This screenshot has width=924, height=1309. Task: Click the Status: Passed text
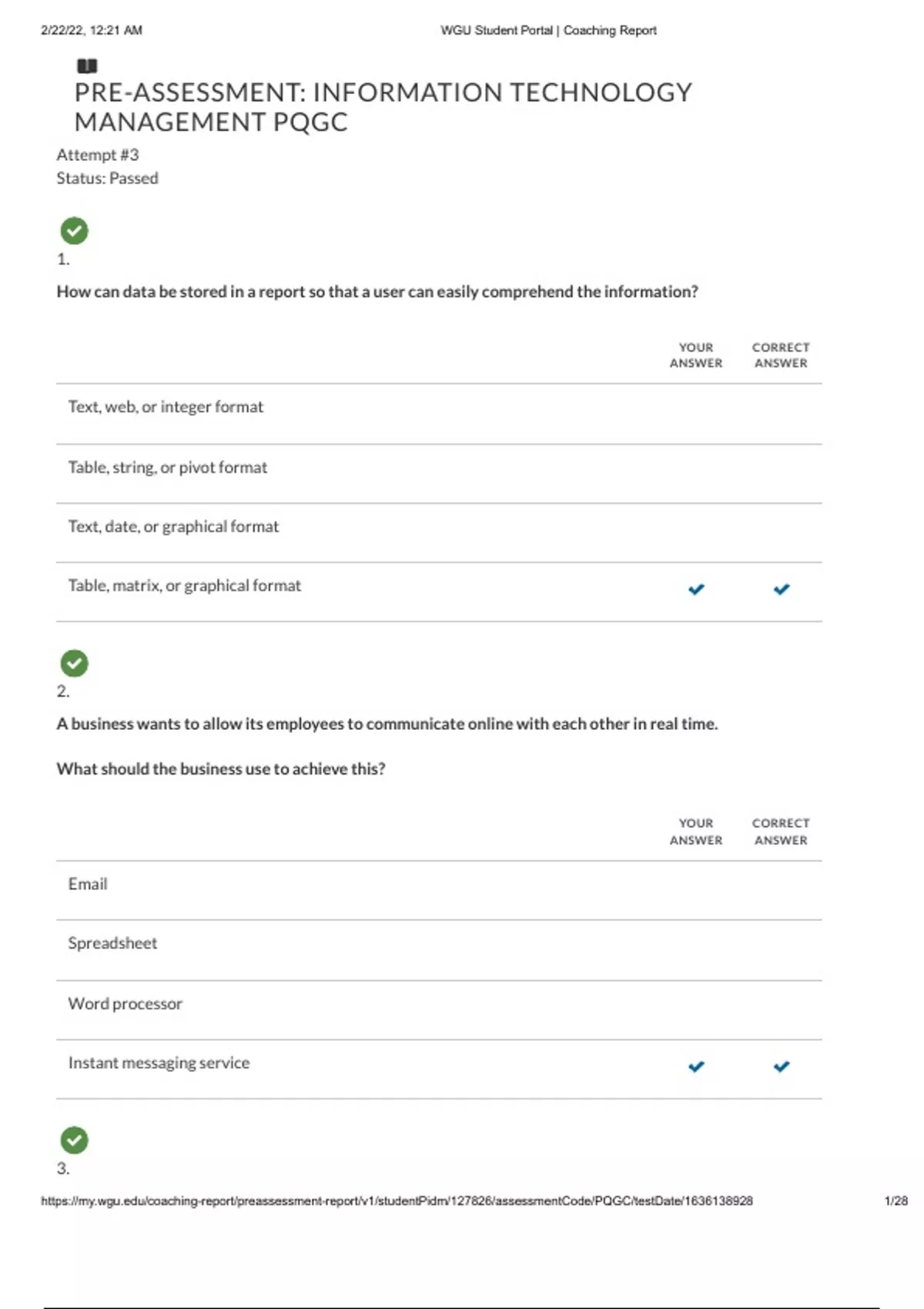click(x=107, y=178)
